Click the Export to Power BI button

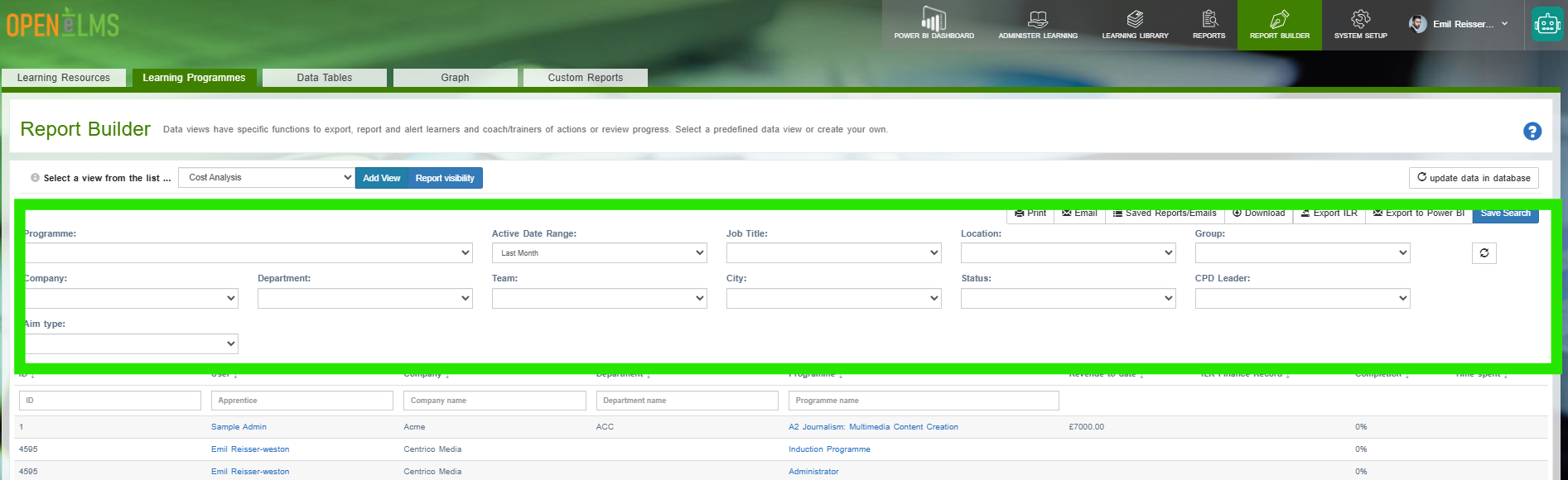(1418, 214)
